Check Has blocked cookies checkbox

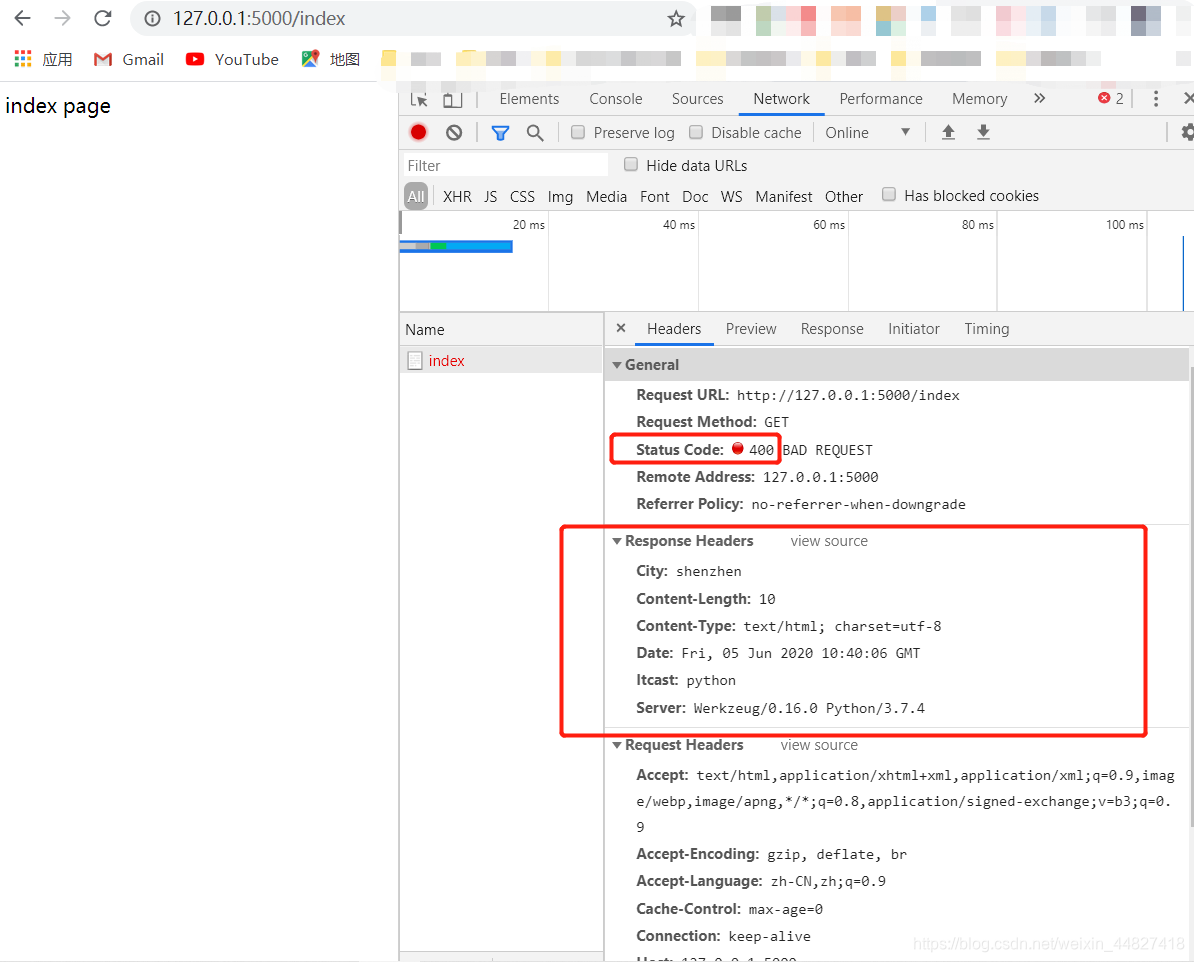[x=889, y=194]
